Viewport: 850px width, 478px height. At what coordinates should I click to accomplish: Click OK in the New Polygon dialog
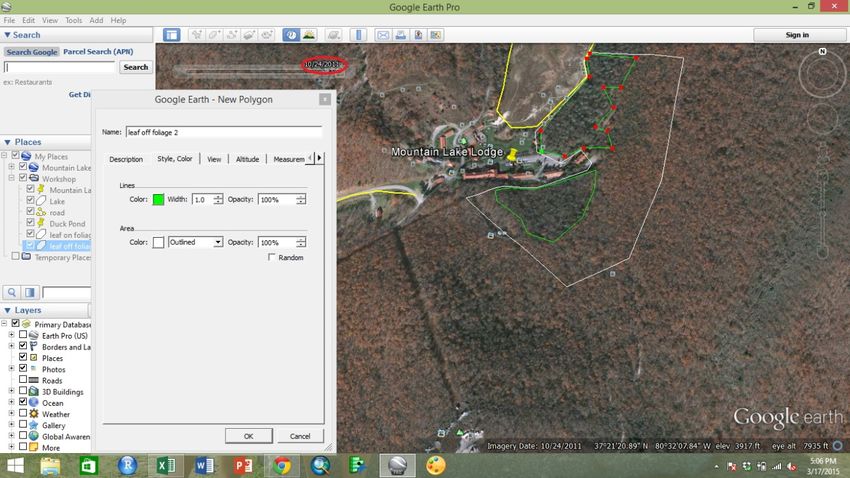point(248,436)
